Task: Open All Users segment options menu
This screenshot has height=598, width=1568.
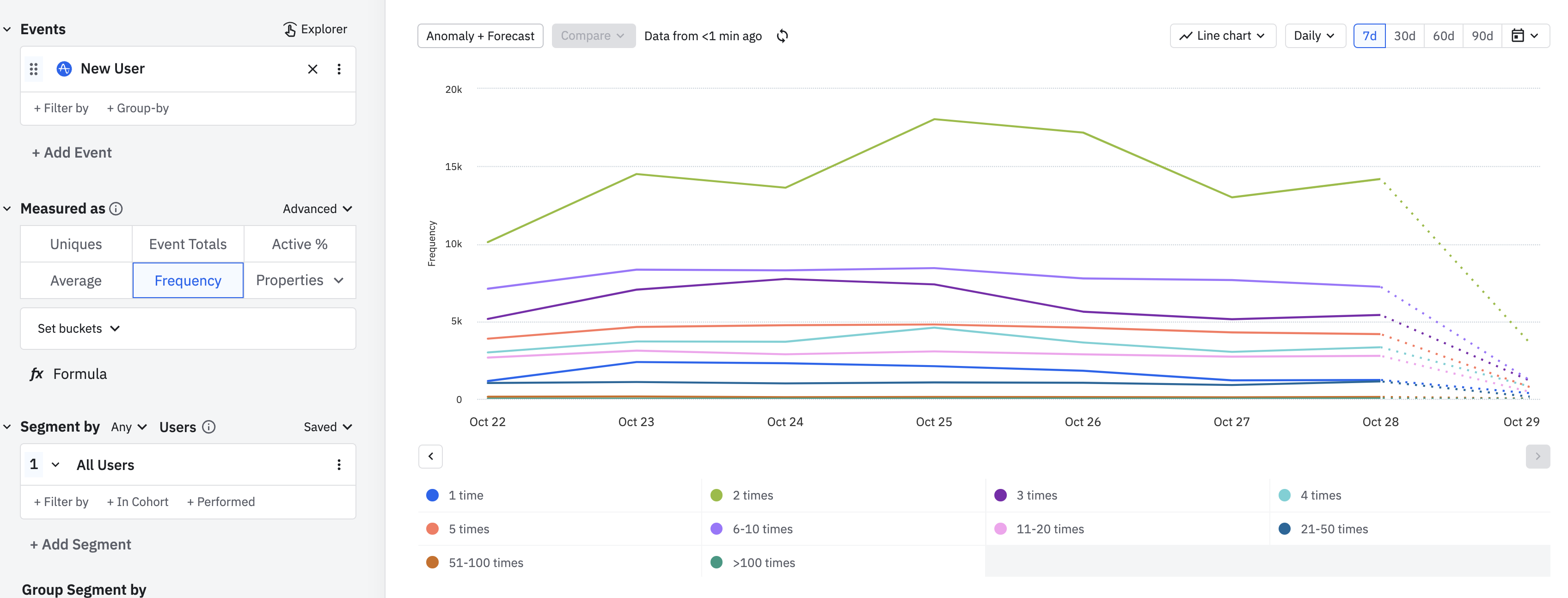Action: 339,465
